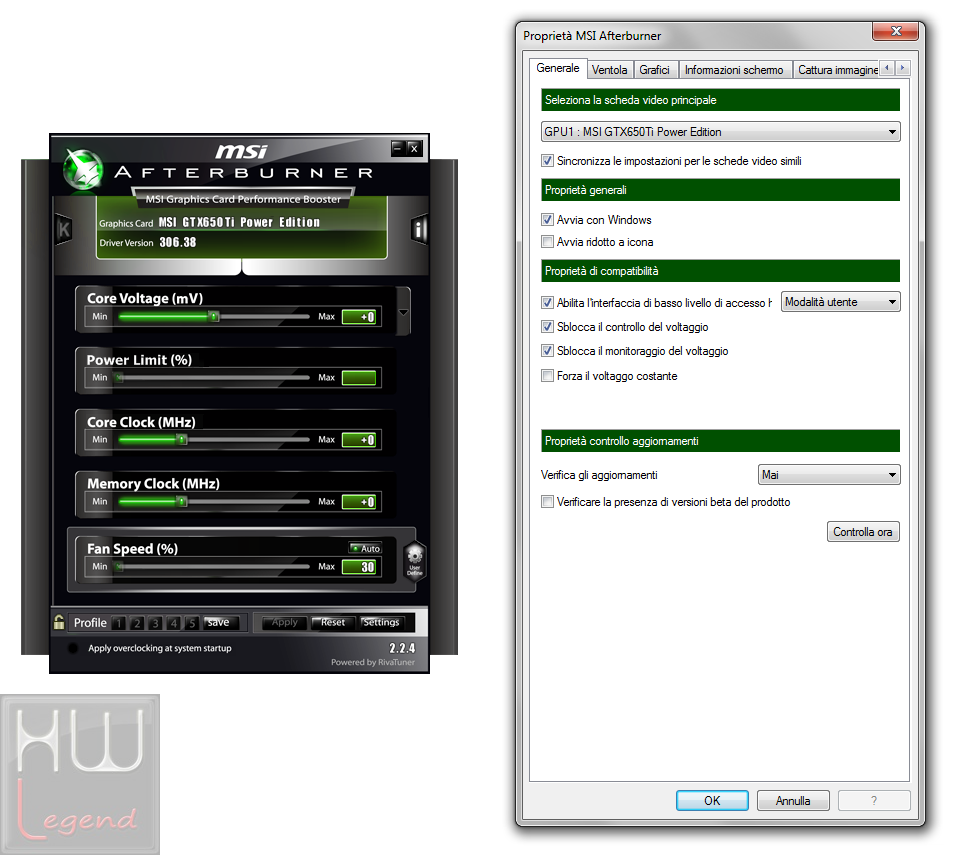
Task: Click the Memory Clock slider handle
Action: point(182,502)
